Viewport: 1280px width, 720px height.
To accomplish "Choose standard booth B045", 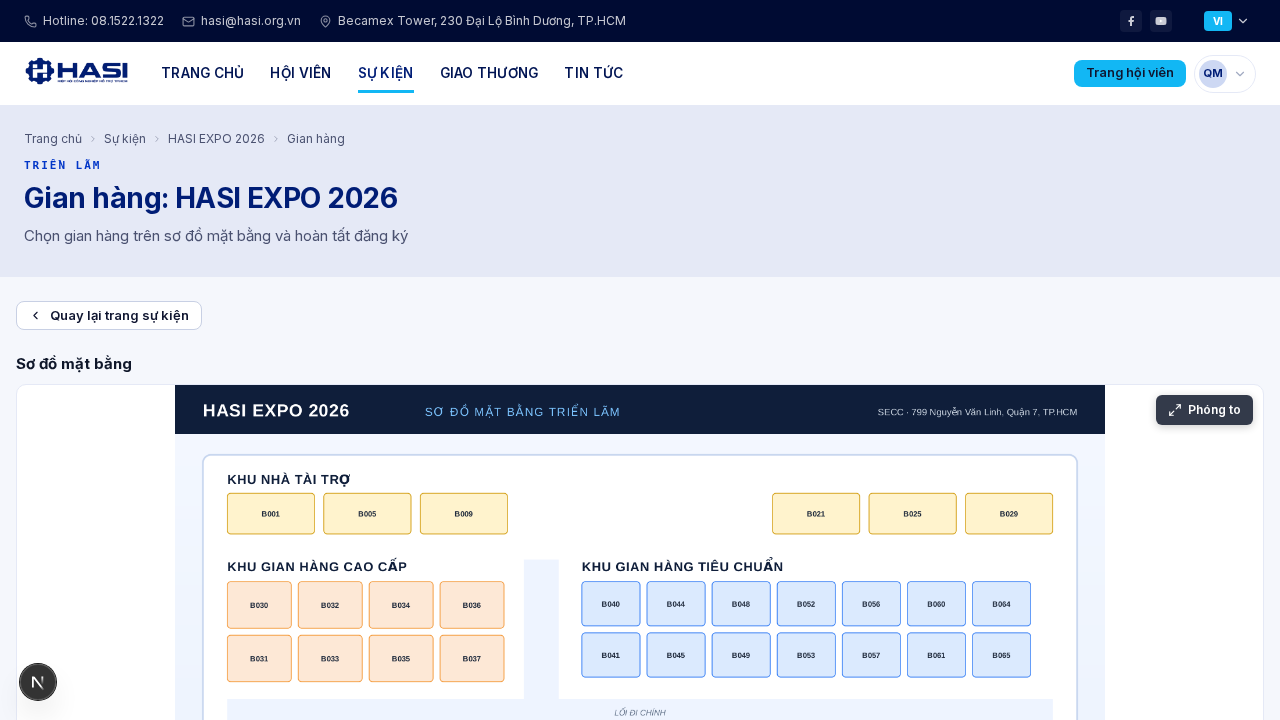I will (x=676, y=655).
